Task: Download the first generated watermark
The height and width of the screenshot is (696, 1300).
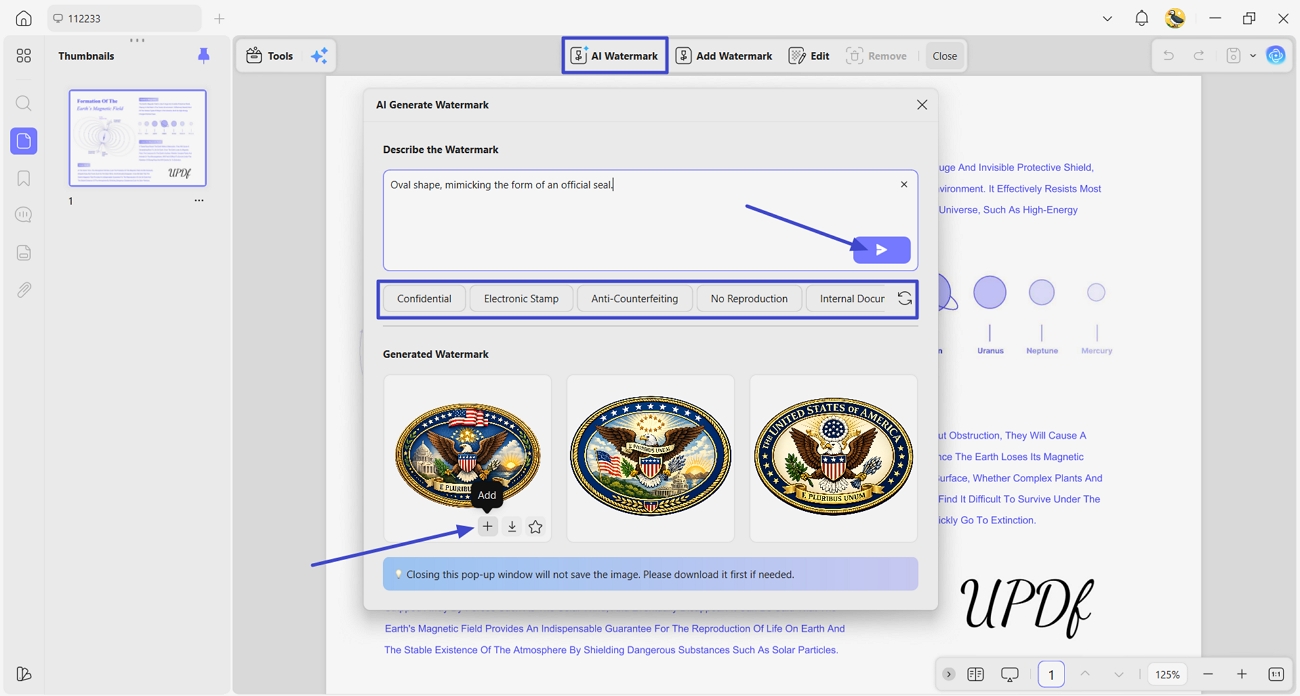Action: 511,526
